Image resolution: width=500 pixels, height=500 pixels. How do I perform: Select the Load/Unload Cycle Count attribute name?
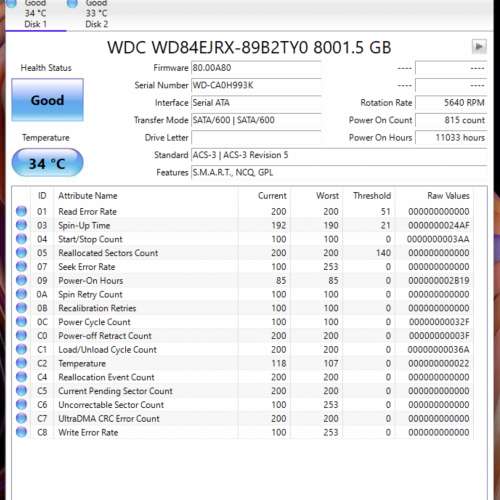coord(107,350)
